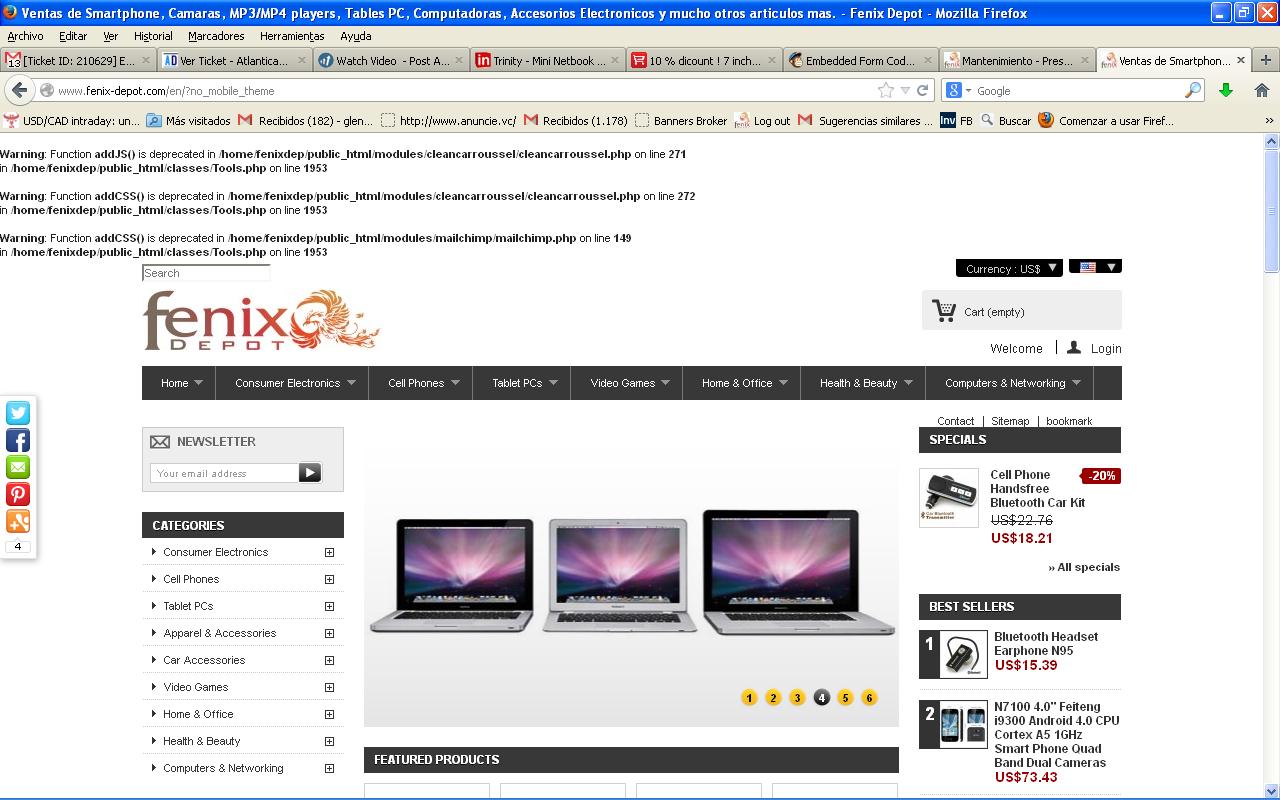Open the Marcadores menu
The height and width of the screenshot is (800, 1280).
[x=216, y=36]
